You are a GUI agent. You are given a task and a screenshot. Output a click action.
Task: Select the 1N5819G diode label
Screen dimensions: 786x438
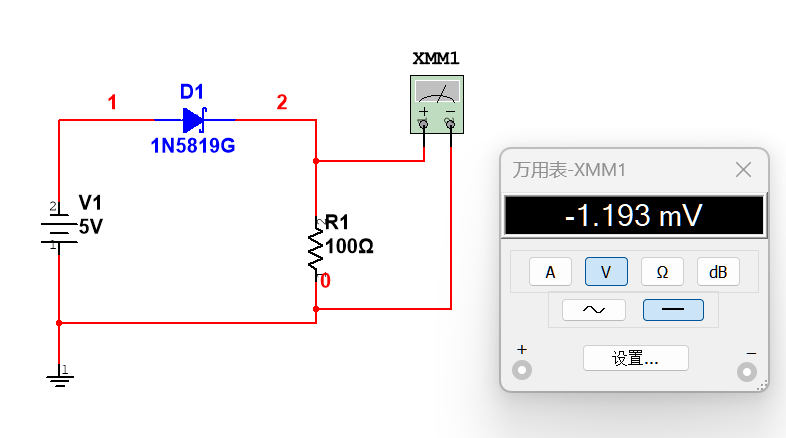click(x=193, y=146)
